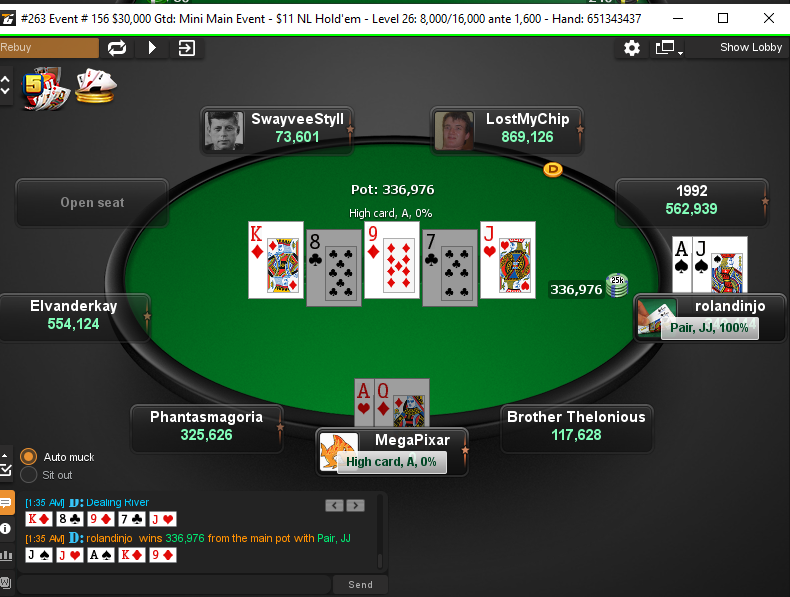Click the leave table exit icon
The width and height of the screenshot is (790, 597).
tap(186, 48)
